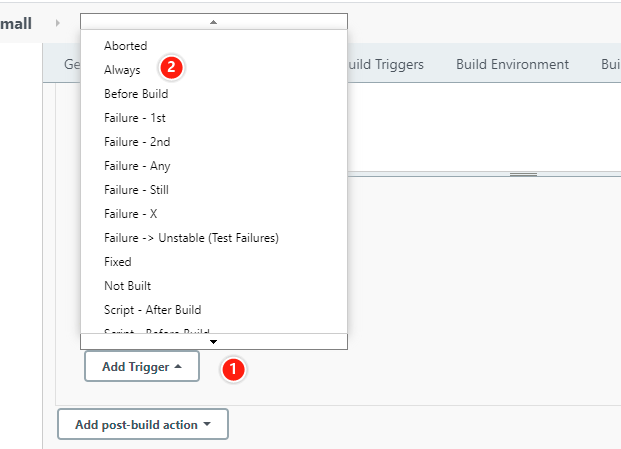Click the breadcrumb arrow beside the job name
The height and width of the screenshot is (449, 621).
click(x=58, y=22)
